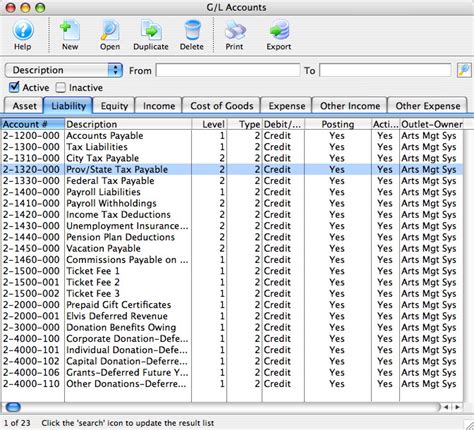This screenshot has width=474, height=430.
Task: Export the list using Export icon
Action: (279, 30)
